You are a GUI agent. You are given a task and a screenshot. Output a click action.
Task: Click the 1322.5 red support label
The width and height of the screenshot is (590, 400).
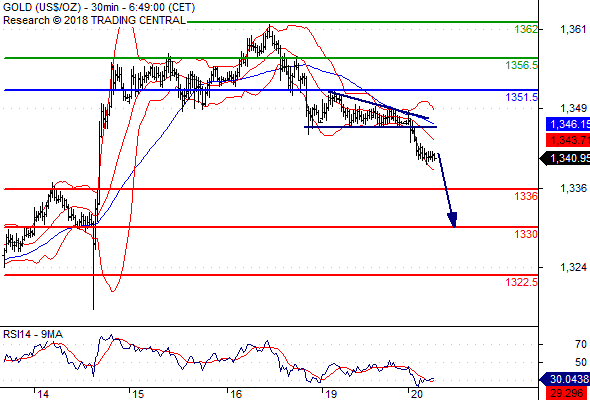(x=522, y=282)
